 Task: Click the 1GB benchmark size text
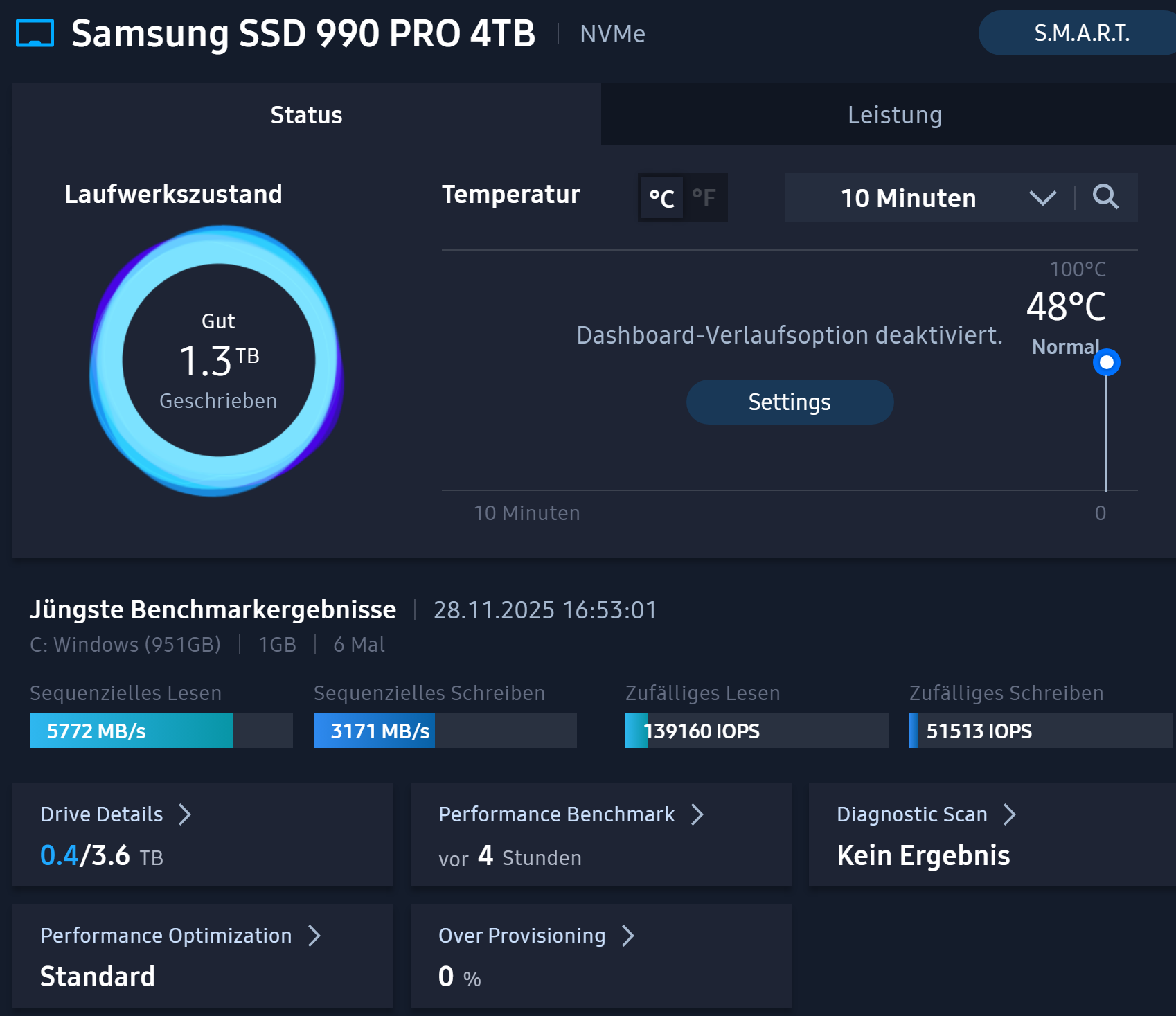point(277,645)
